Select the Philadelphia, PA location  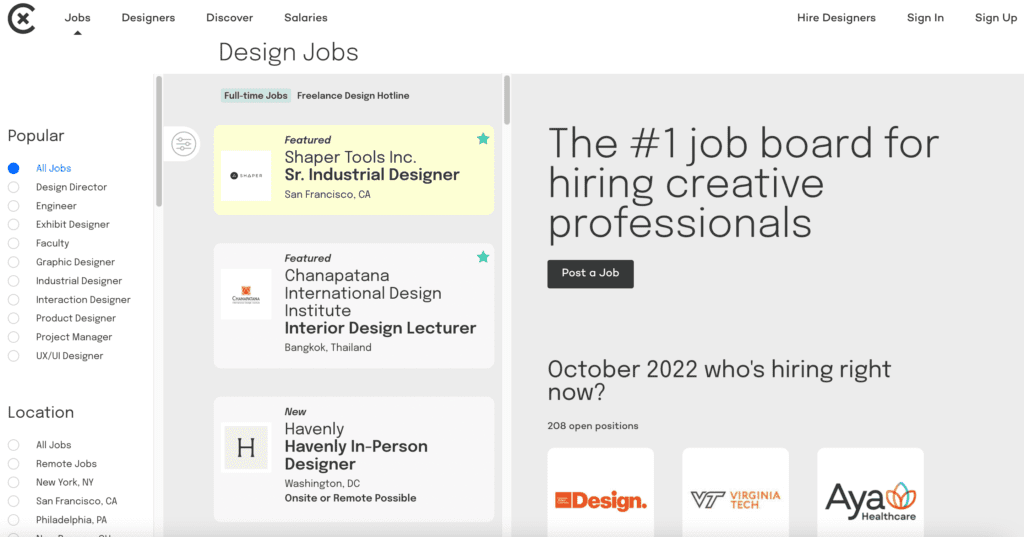(x=14, y=520)
